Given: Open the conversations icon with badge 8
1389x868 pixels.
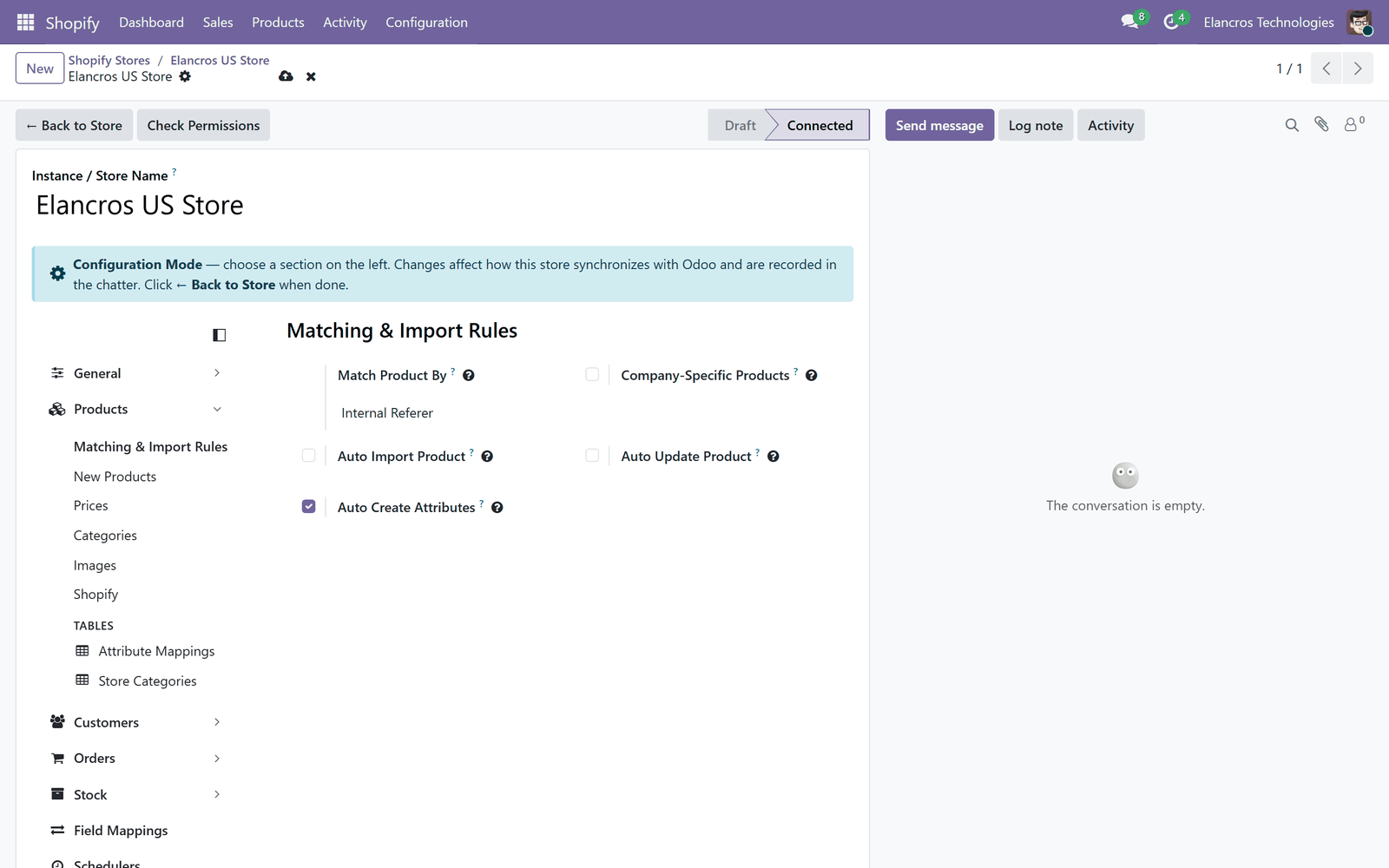Looking at the screenshot, I should (1129, 22).
